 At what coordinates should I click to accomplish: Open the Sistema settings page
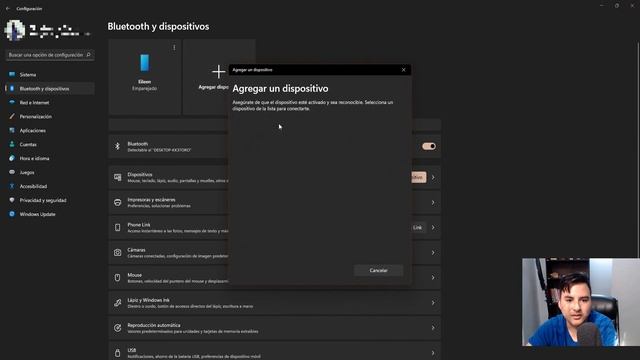(x=50, y=75)
